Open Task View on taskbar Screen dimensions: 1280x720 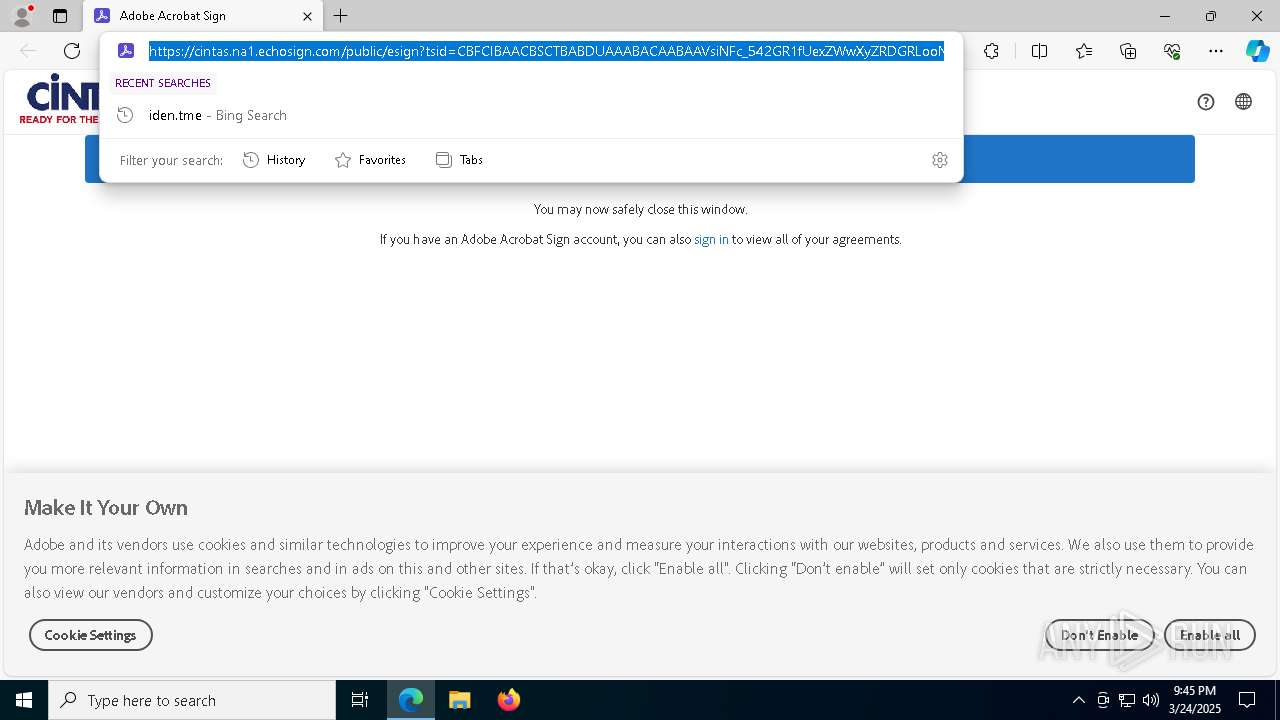360,700
